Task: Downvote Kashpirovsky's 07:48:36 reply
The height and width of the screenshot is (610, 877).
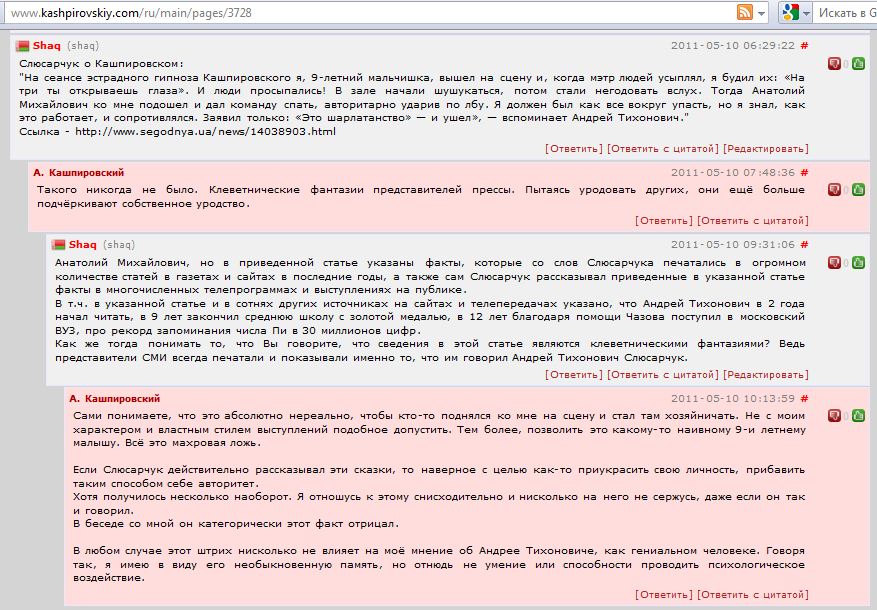Action: pos(834,190)
